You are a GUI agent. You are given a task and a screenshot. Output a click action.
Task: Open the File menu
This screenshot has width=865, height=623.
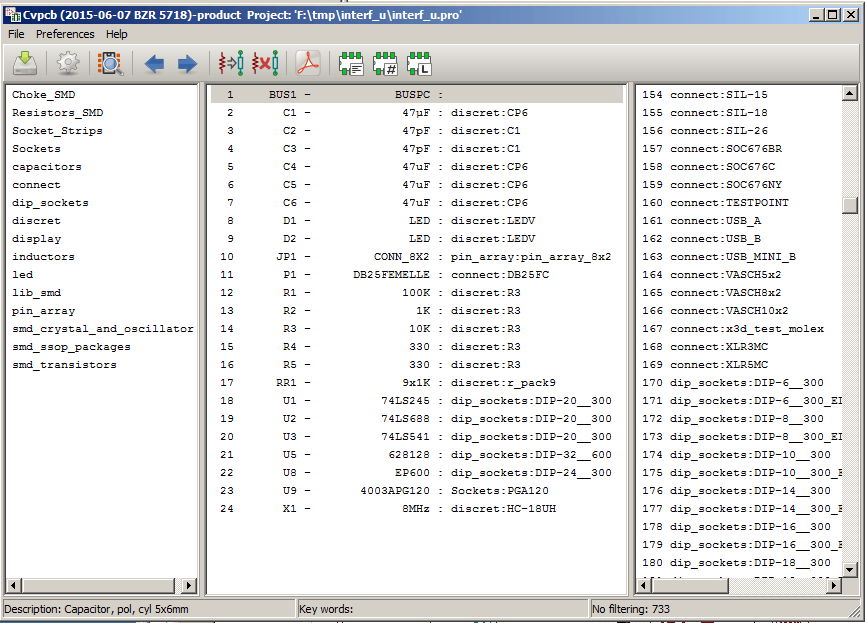point(16,34)
